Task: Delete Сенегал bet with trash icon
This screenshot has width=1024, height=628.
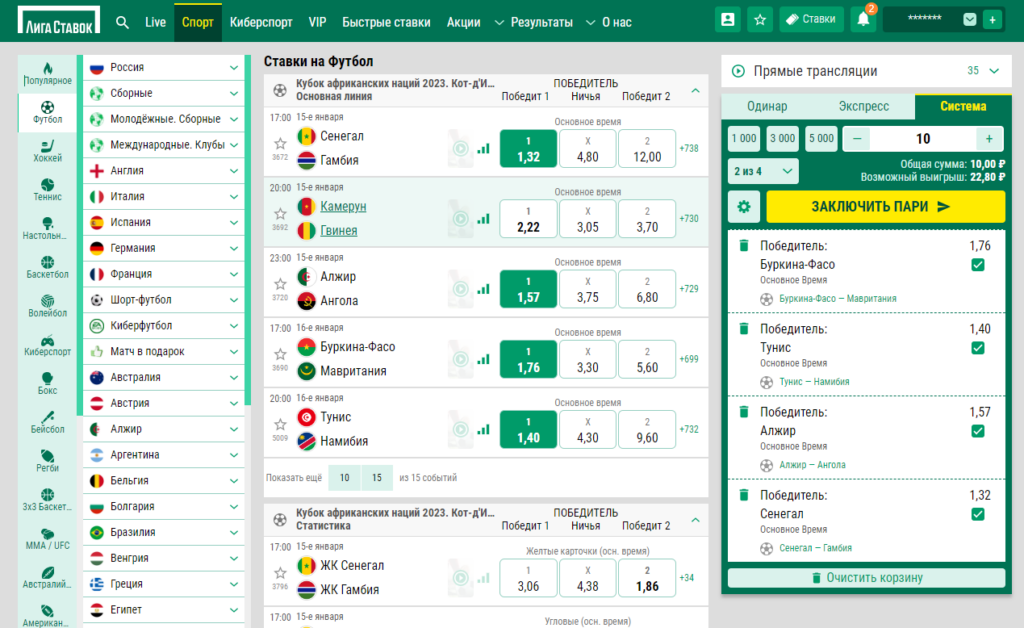Action: pyautogui.click(x=744, y=495)
